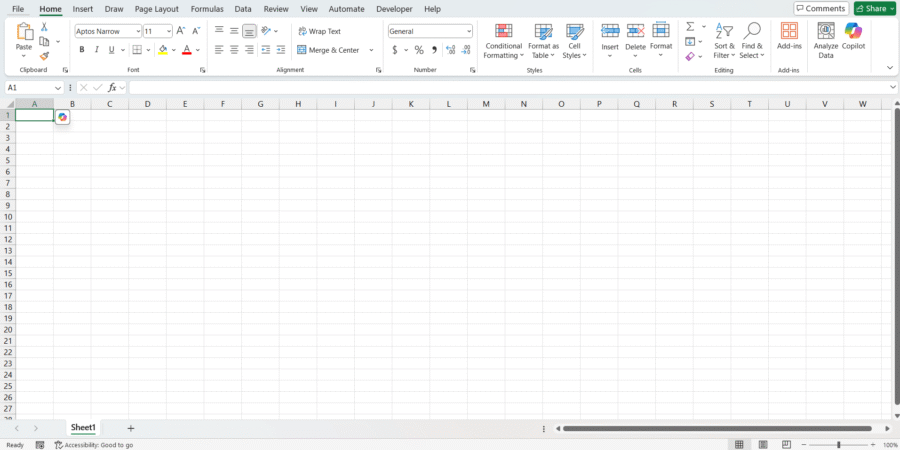Apply Accounting dollar number format
The width and height of the screenshot is (900, 450).
coord(395,50)
